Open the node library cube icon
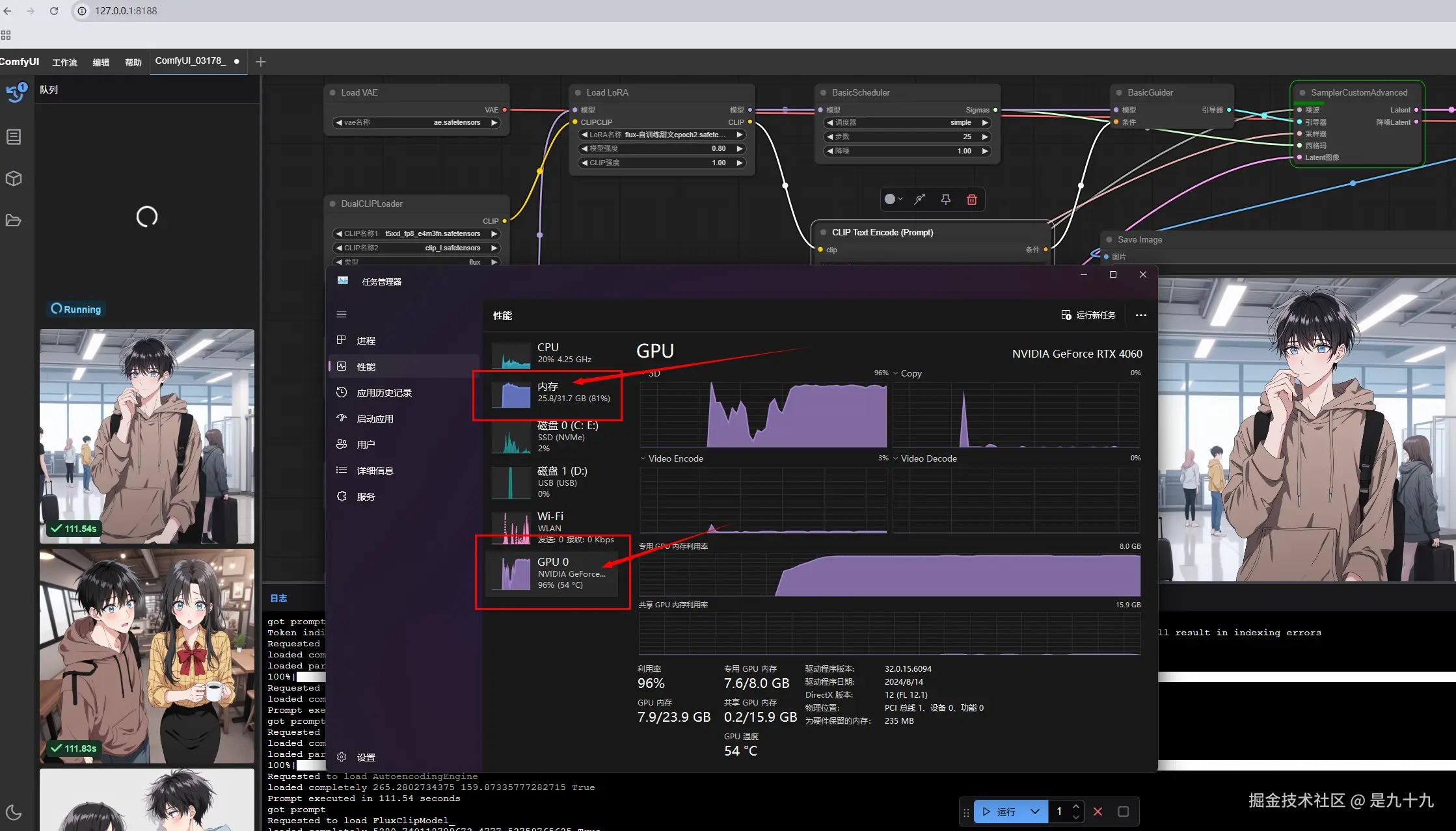Viewport: 1456px width, 831px height. click(14, 178)
